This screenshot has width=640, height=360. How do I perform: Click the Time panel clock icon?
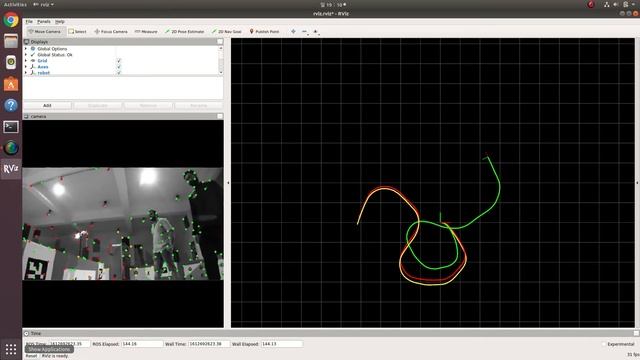coord(27,333)
